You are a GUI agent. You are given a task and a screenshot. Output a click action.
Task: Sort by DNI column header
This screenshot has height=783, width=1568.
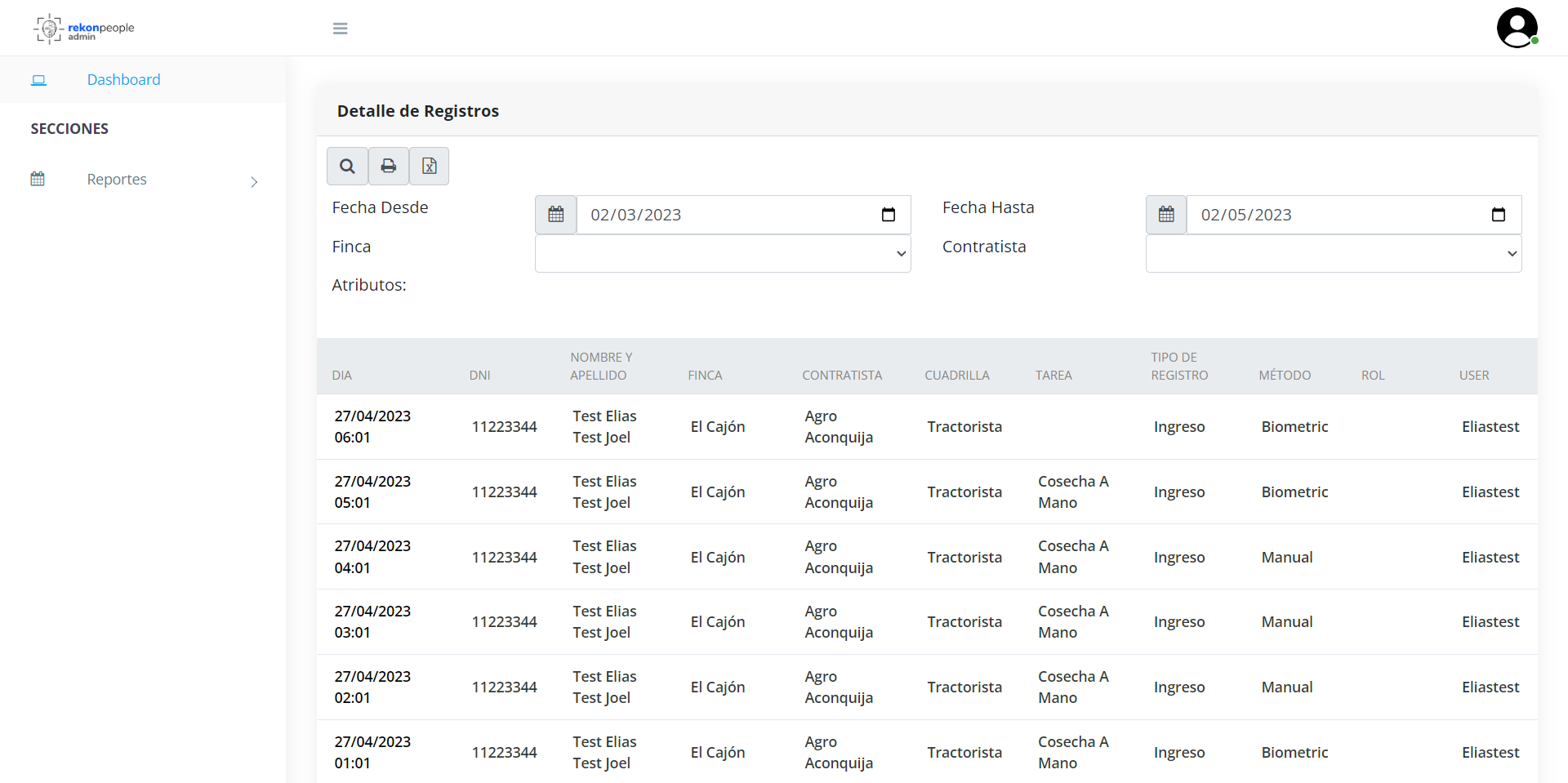tap(480, 376)
